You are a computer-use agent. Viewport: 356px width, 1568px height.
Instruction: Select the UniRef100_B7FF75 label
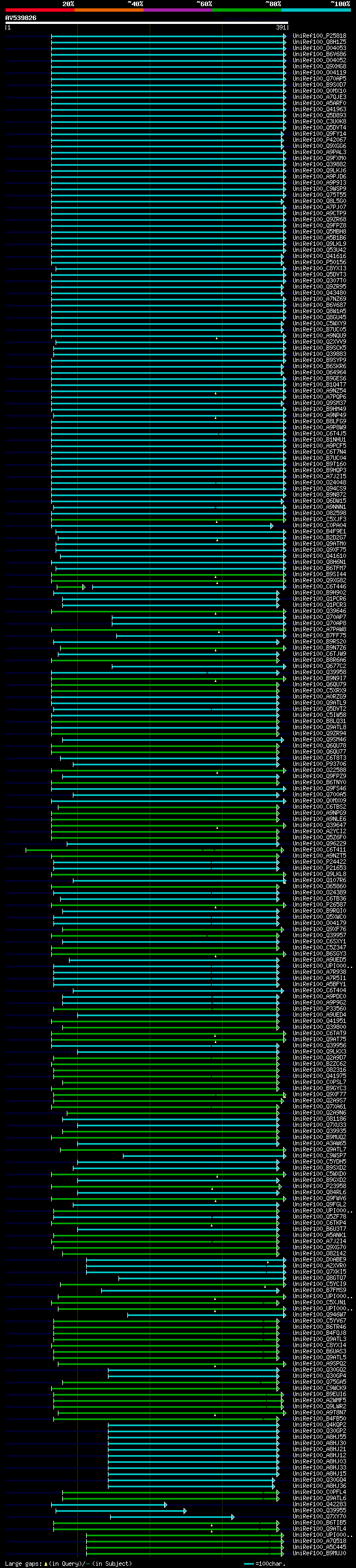[319, 635]
